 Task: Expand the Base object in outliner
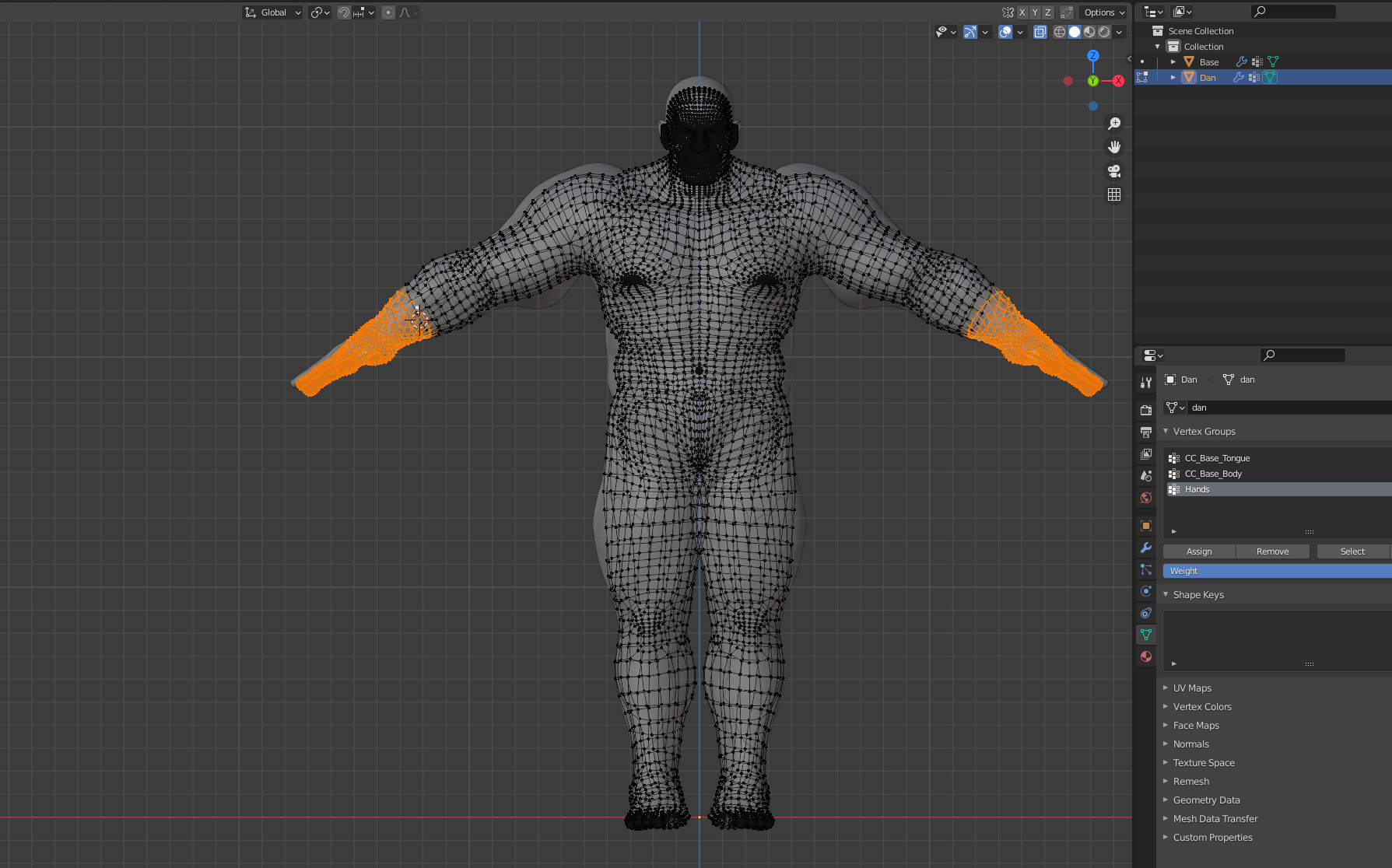pos(1173,61)
